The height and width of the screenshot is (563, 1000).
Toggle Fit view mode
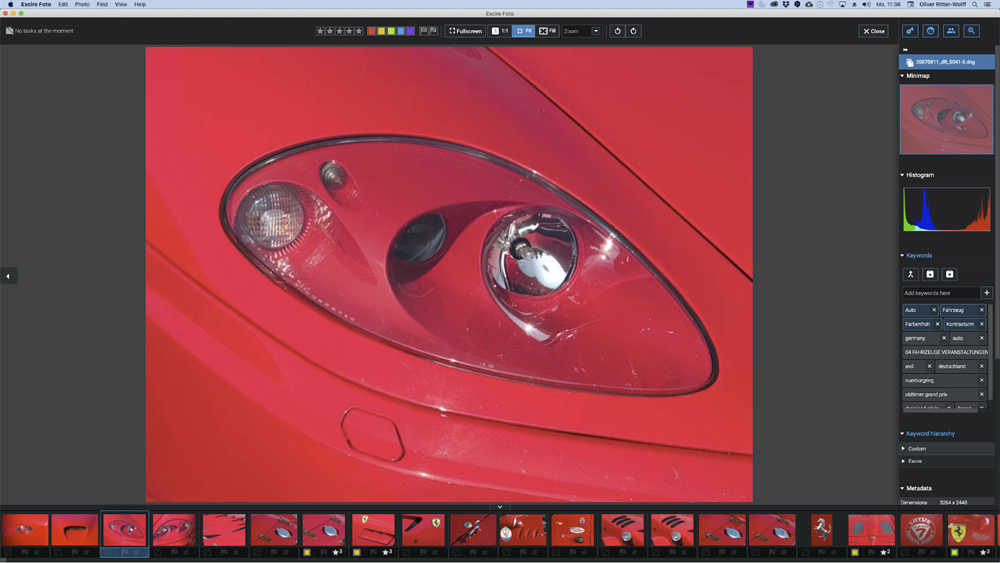(x=524, y=31)
